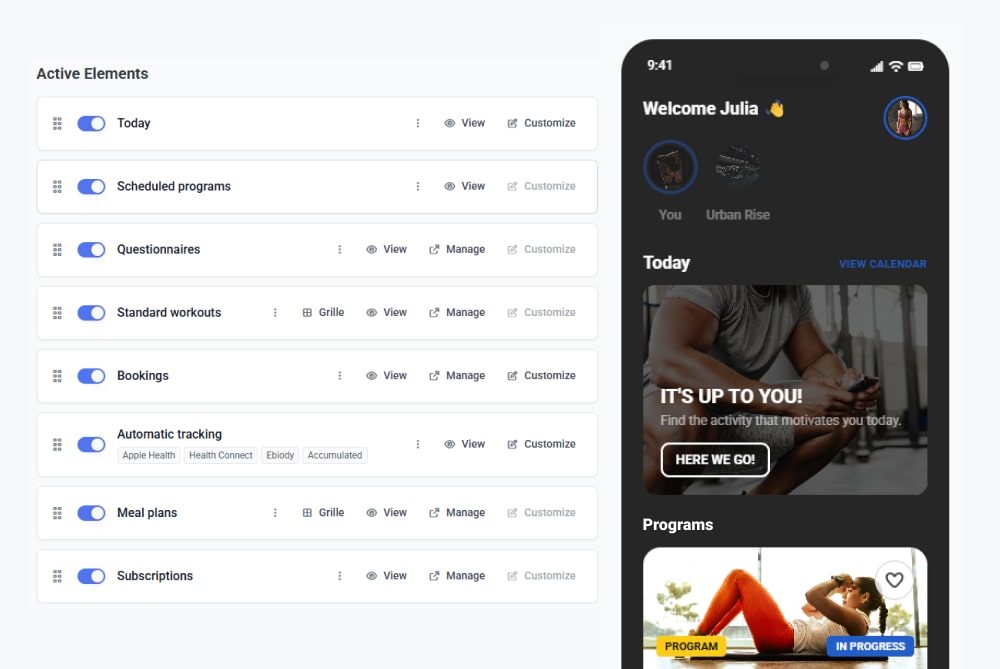Click the Apple Health tag chip

149,455
